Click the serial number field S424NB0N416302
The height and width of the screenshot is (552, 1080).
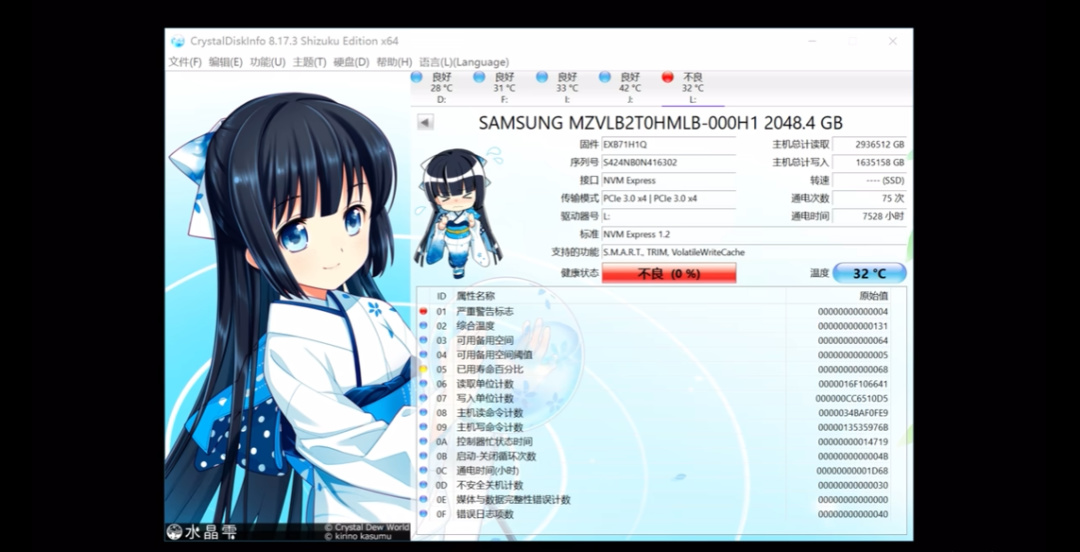pyautogui.click(x=668, y=163)
